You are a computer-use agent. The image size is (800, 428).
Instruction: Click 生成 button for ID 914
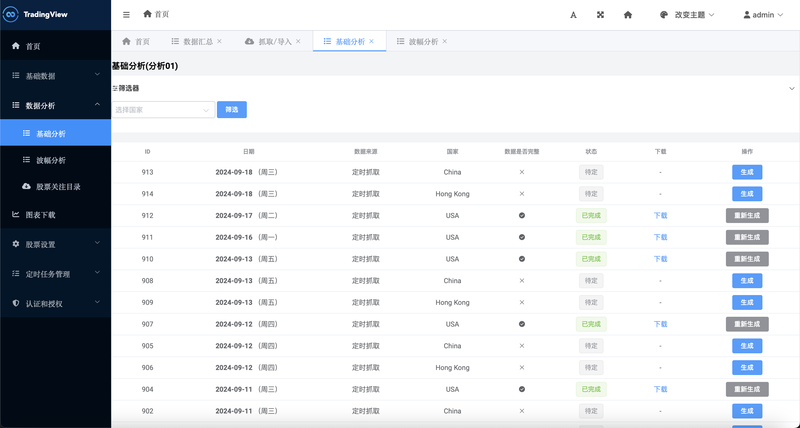(747, 194)
